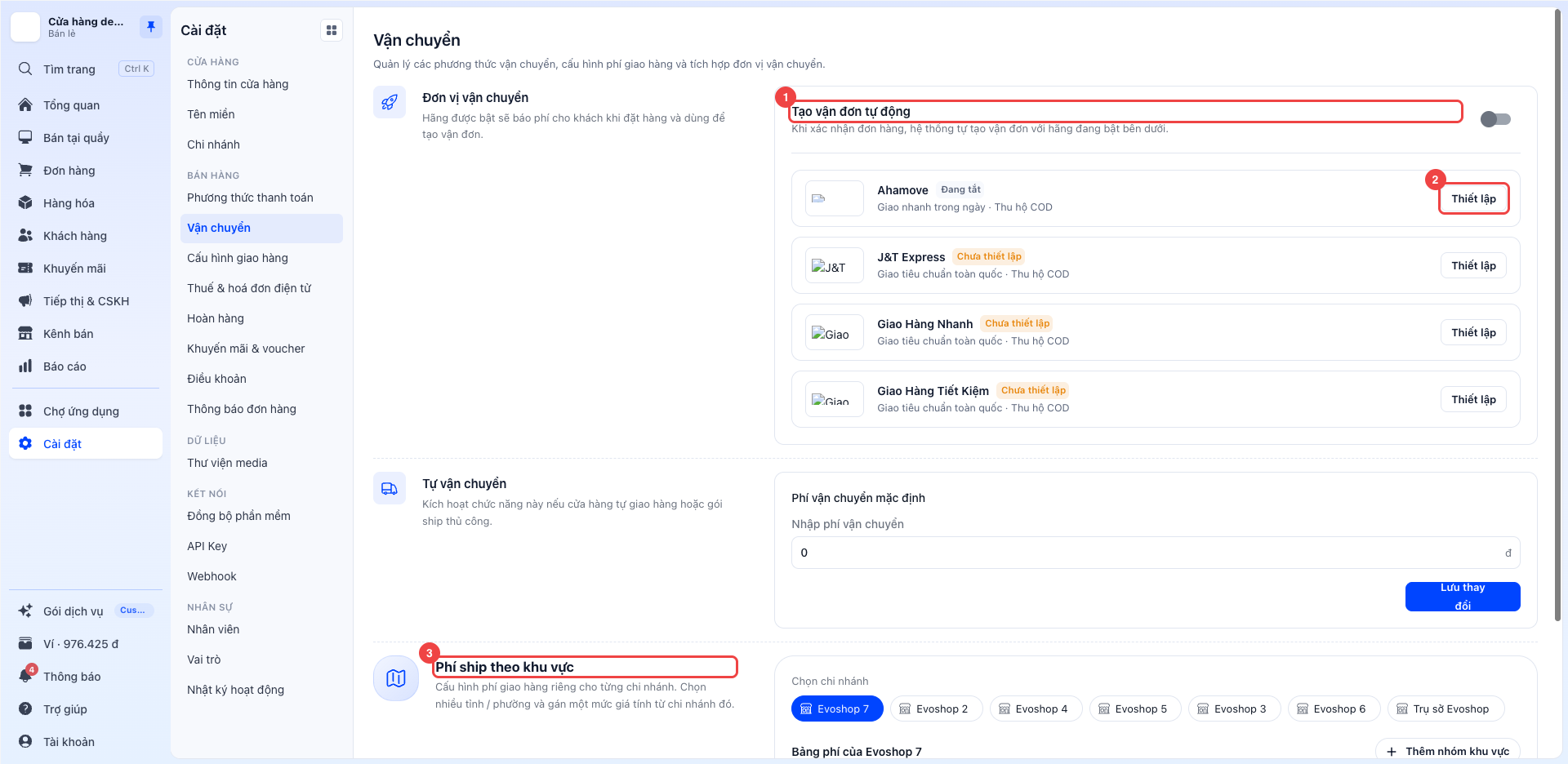Select Evoshop 4 branch chip
This screenshot has height=764, width=1568.
click(1036, 708)
